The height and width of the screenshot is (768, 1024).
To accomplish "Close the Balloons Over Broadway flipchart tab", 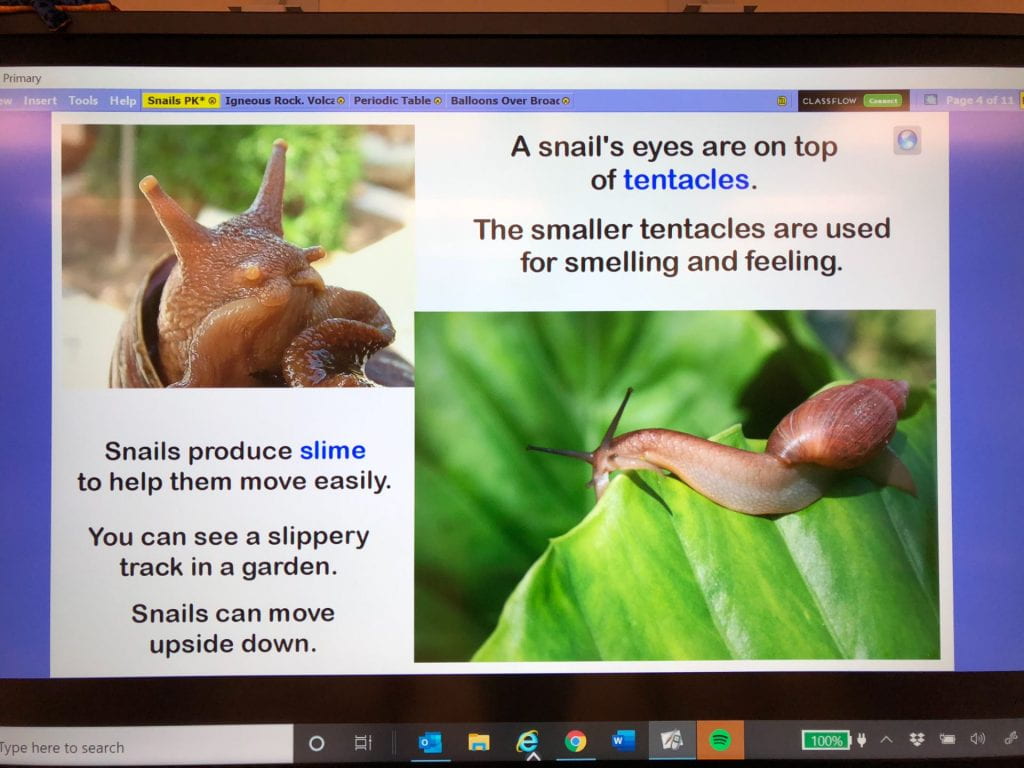I will point(566,101).
